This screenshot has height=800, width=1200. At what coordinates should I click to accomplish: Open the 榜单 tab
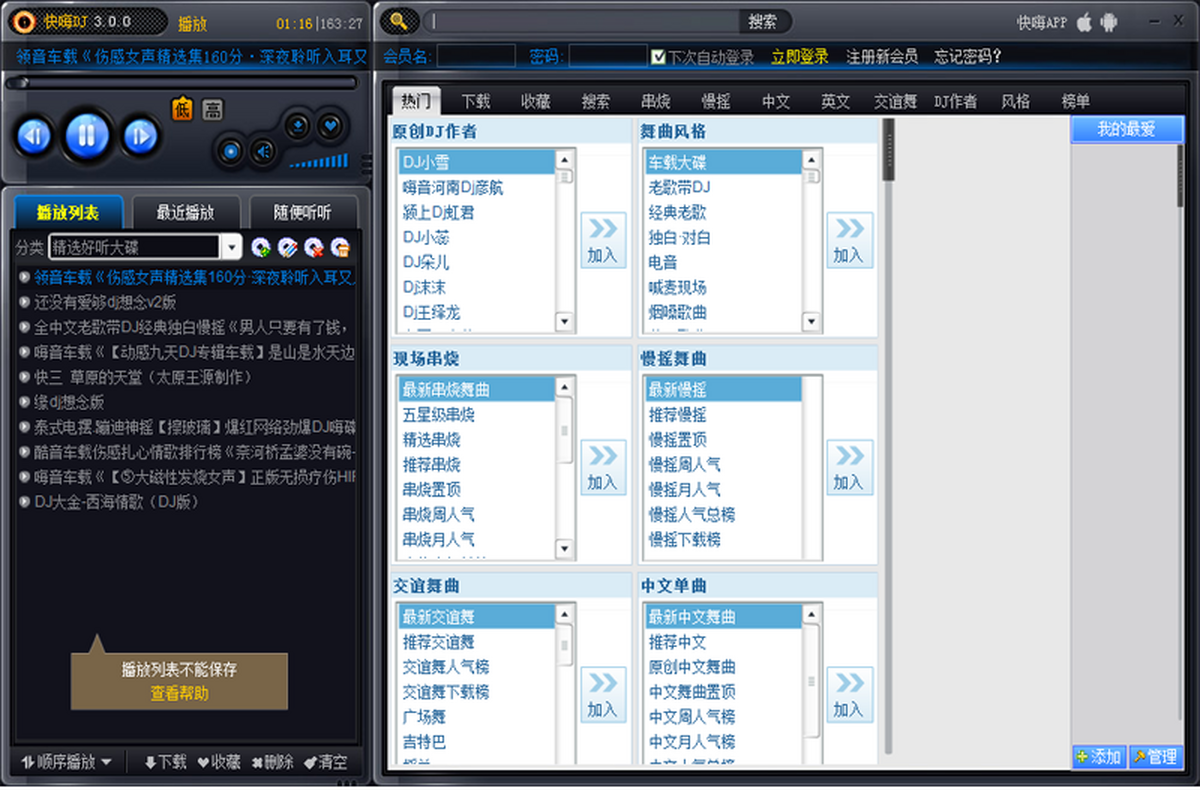pos(1076,101)
